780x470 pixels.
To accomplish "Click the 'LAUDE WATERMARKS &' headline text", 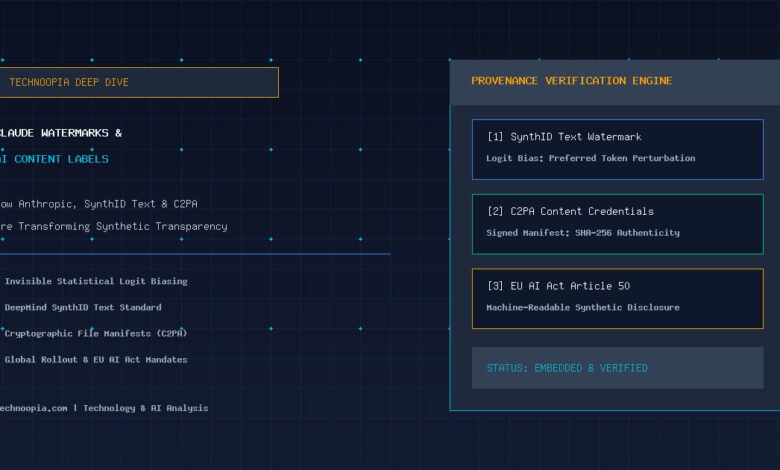I will click(61, 133).
